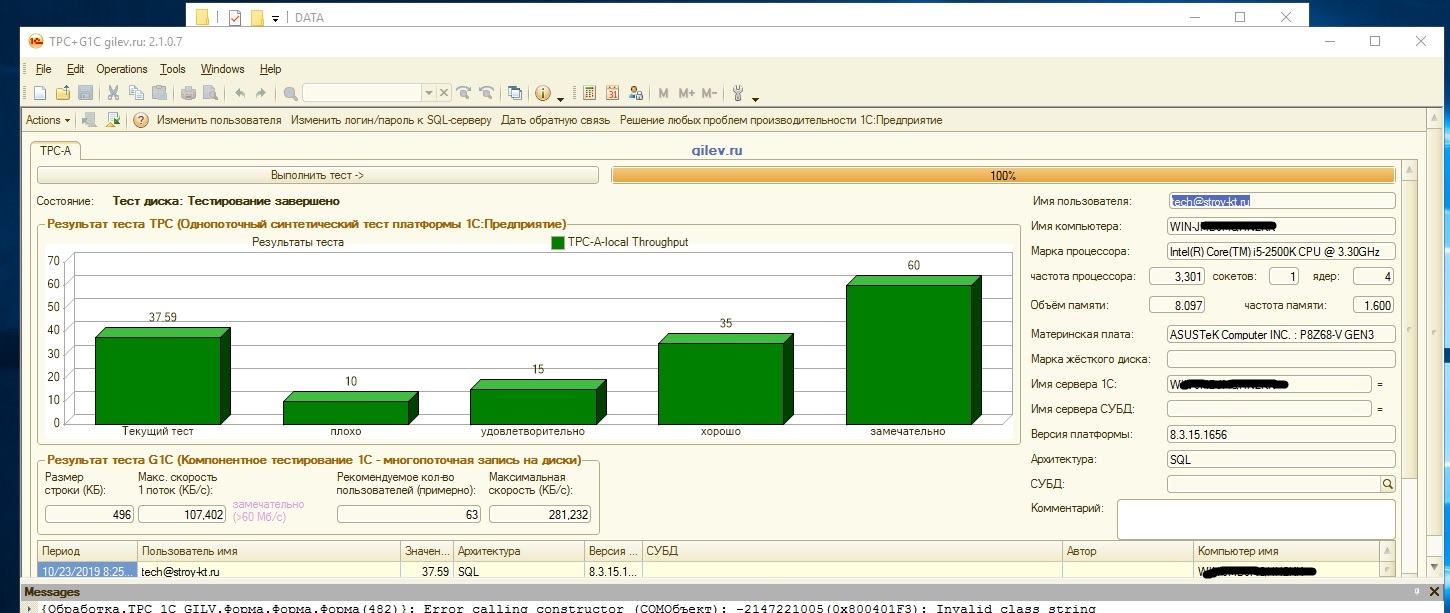Select the TPC-A tab
The image size is (1450, 613).
[x=56, y=151]
